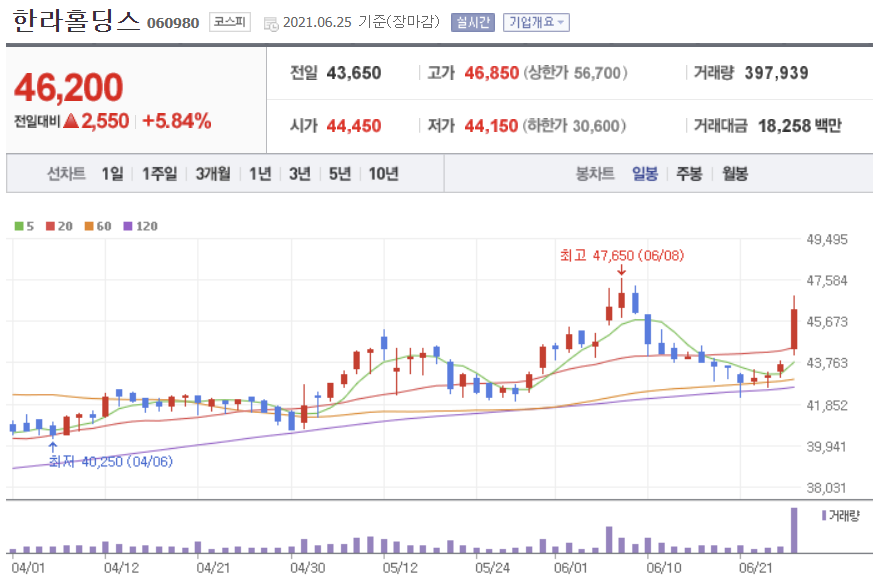873x581 pixels.
Task: Click the 04/01 date axis label
Action: tap(28, 568)
